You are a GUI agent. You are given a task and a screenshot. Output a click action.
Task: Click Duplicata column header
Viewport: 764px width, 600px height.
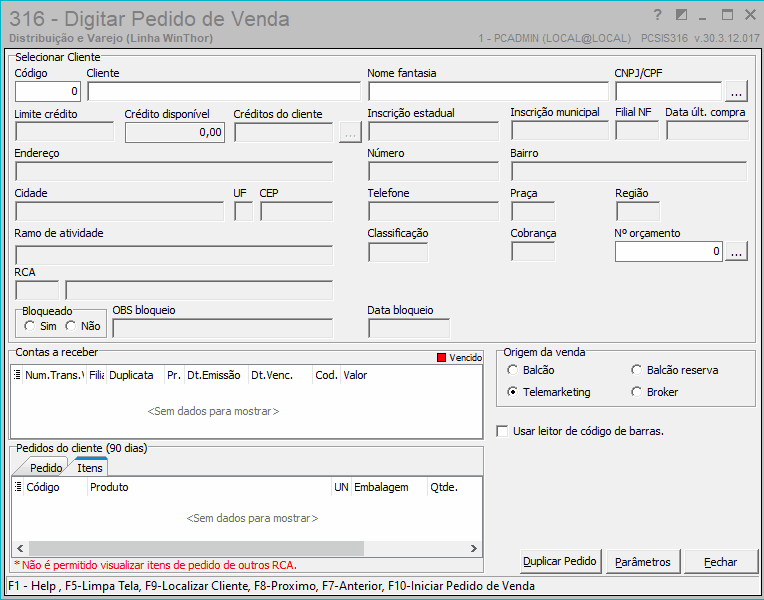[x=135, y=375]
